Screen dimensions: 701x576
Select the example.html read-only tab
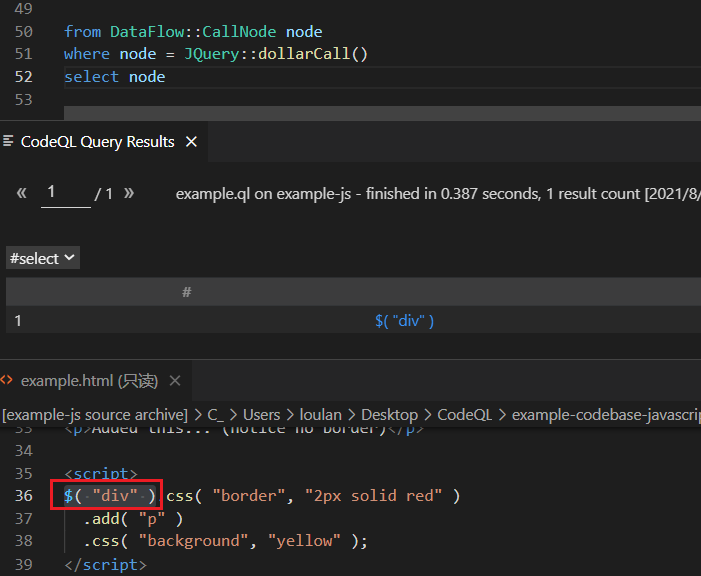click(x=96, y=381)
